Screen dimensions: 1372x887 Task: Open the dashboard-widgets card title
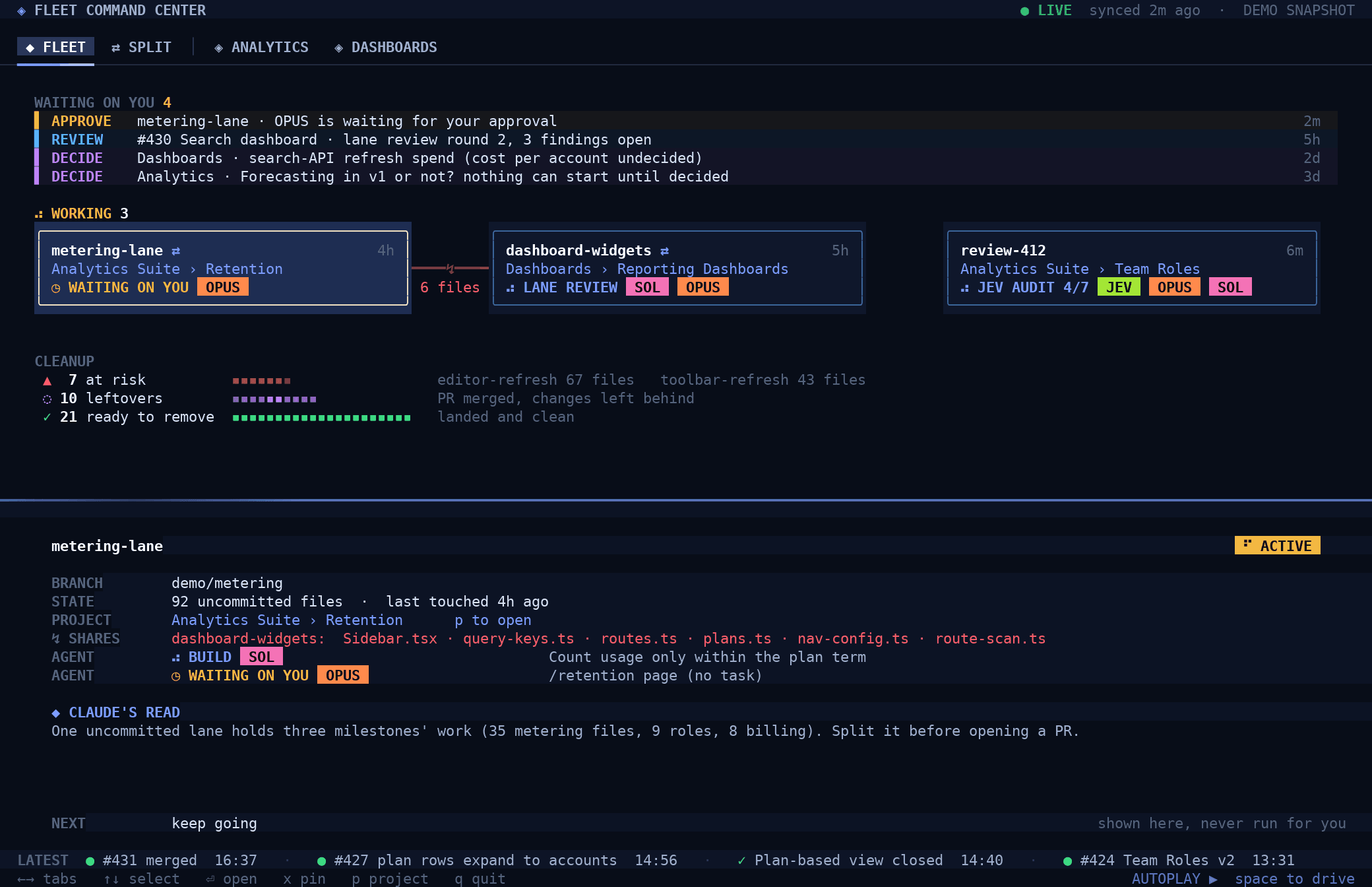(578, 250)
